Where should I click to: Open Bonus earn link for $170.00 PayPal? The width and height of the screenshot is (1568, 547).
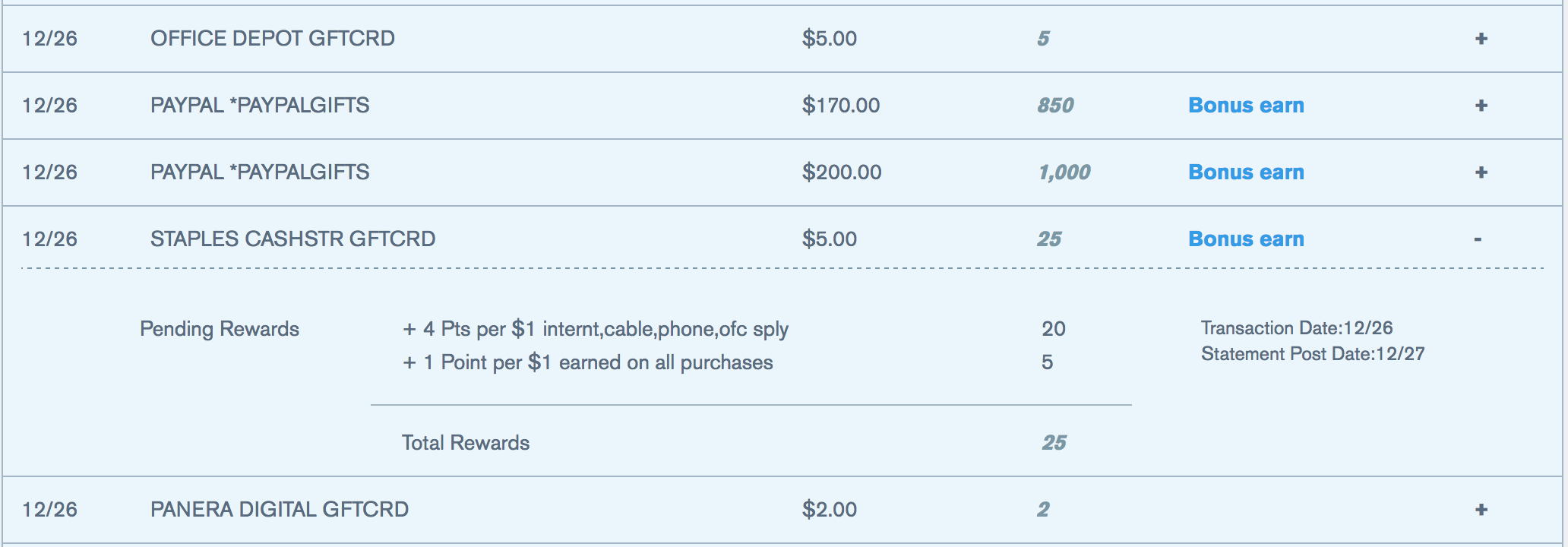click(x=1246, y=106)
